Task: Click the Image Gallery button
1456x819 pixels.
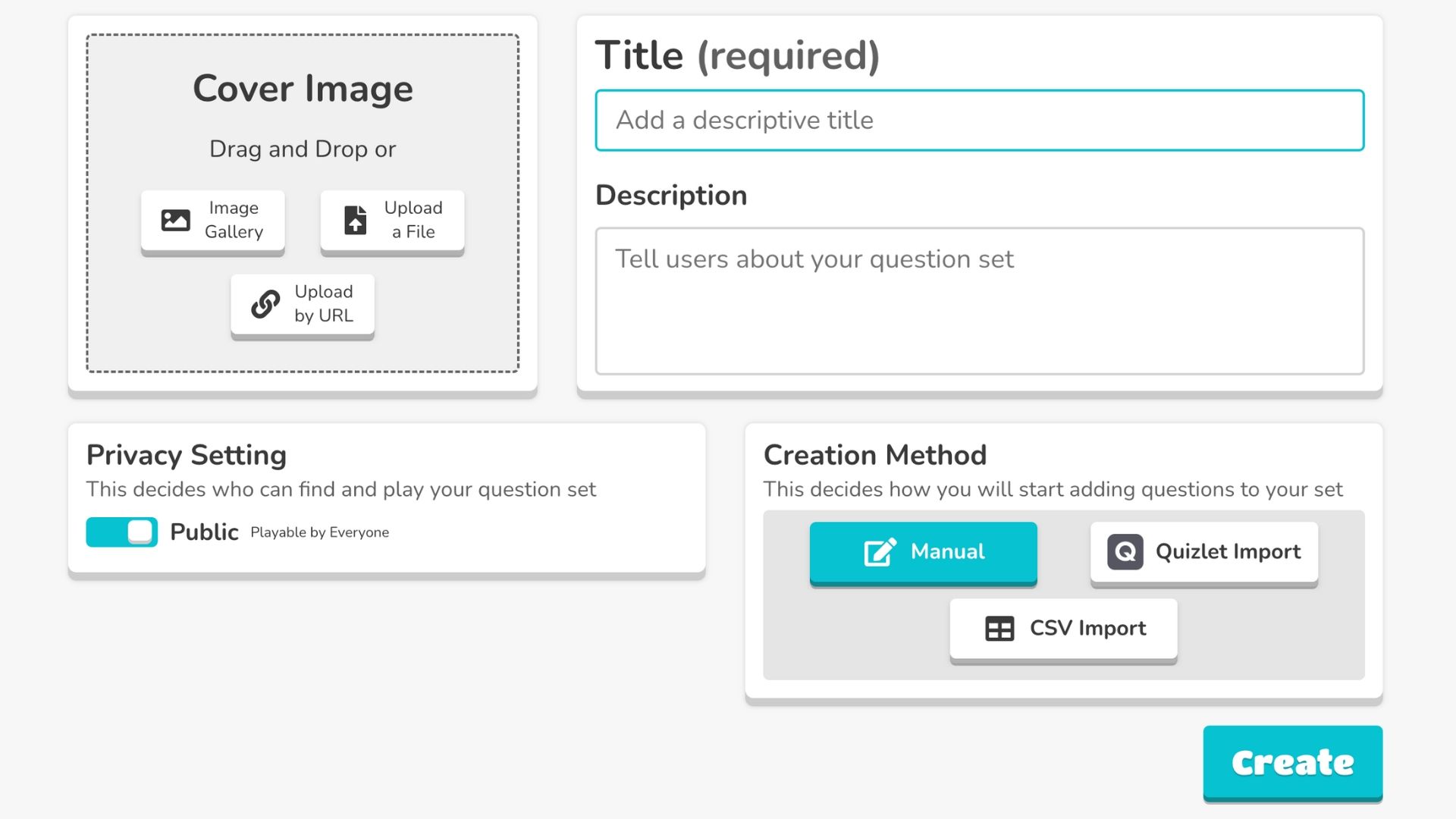Action: pos(213,218)
